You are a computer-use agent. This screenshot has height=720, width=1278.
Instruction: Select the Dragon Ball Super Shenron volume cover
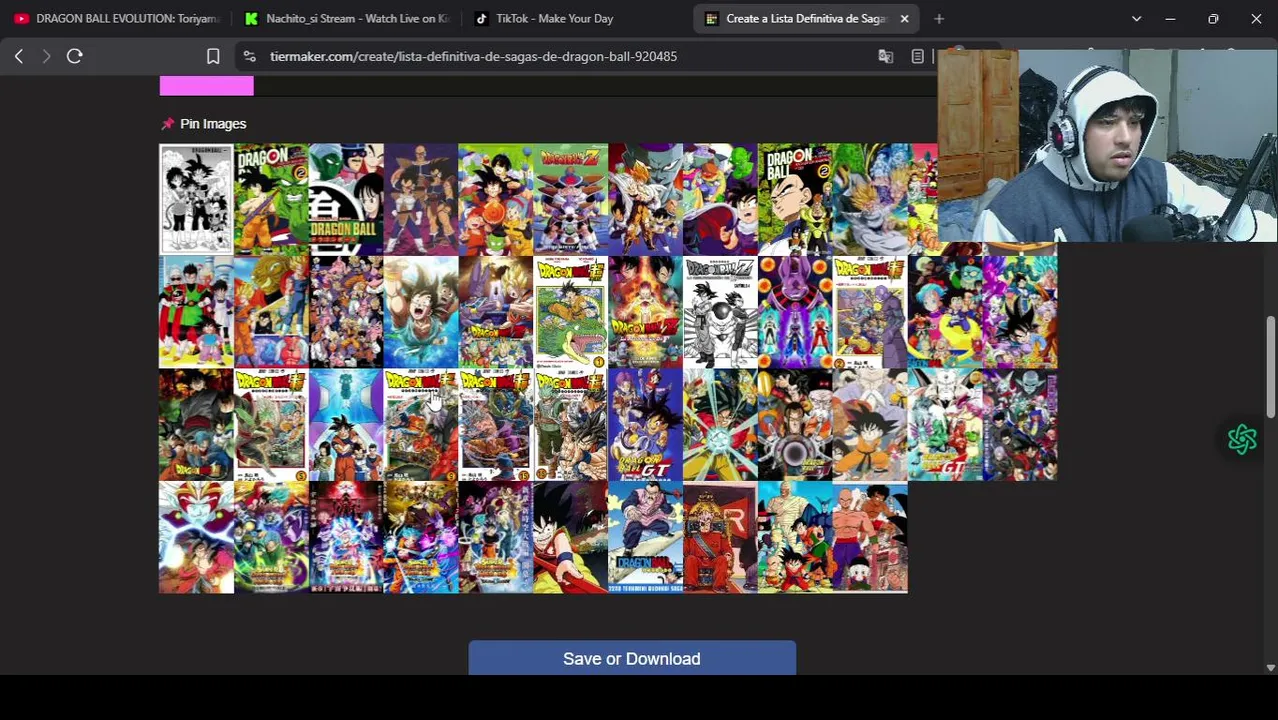point(571,312)
